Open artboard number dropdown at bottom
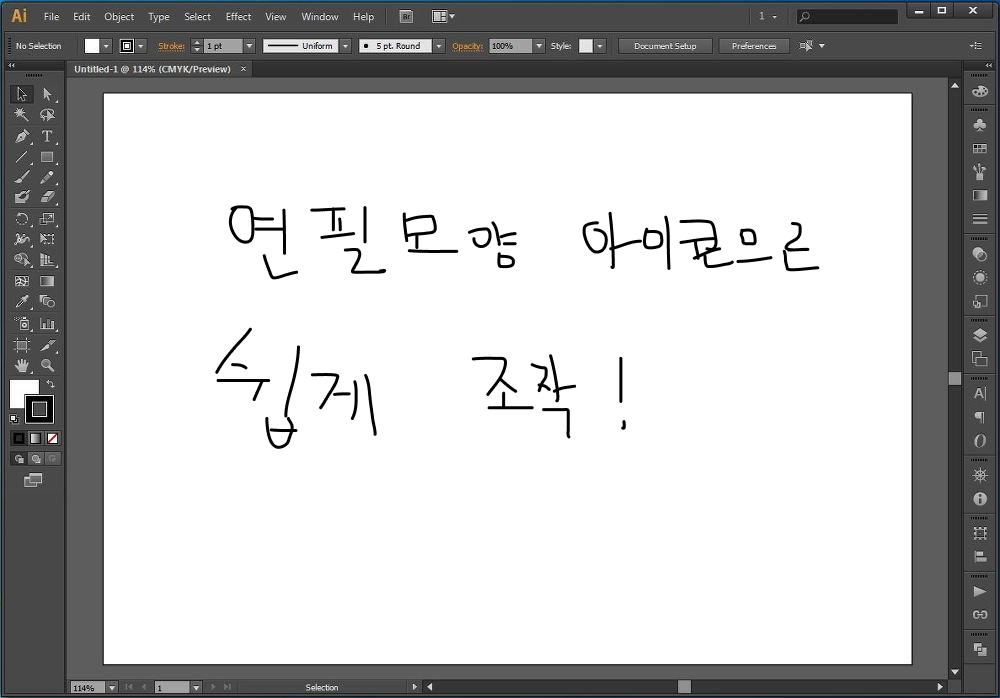 (196, 688)
